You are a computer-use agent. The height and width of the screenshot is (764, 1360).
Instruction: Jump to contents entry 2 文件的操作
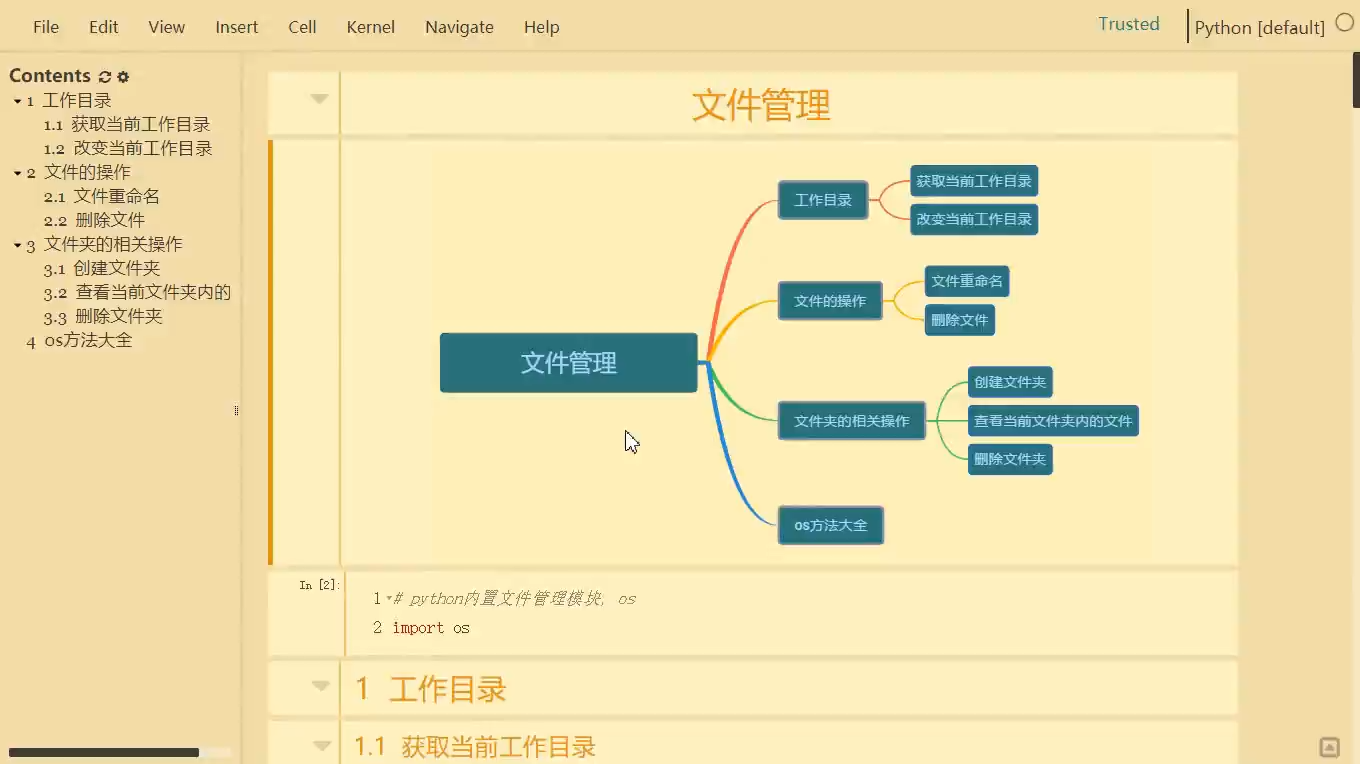(78, 173)
